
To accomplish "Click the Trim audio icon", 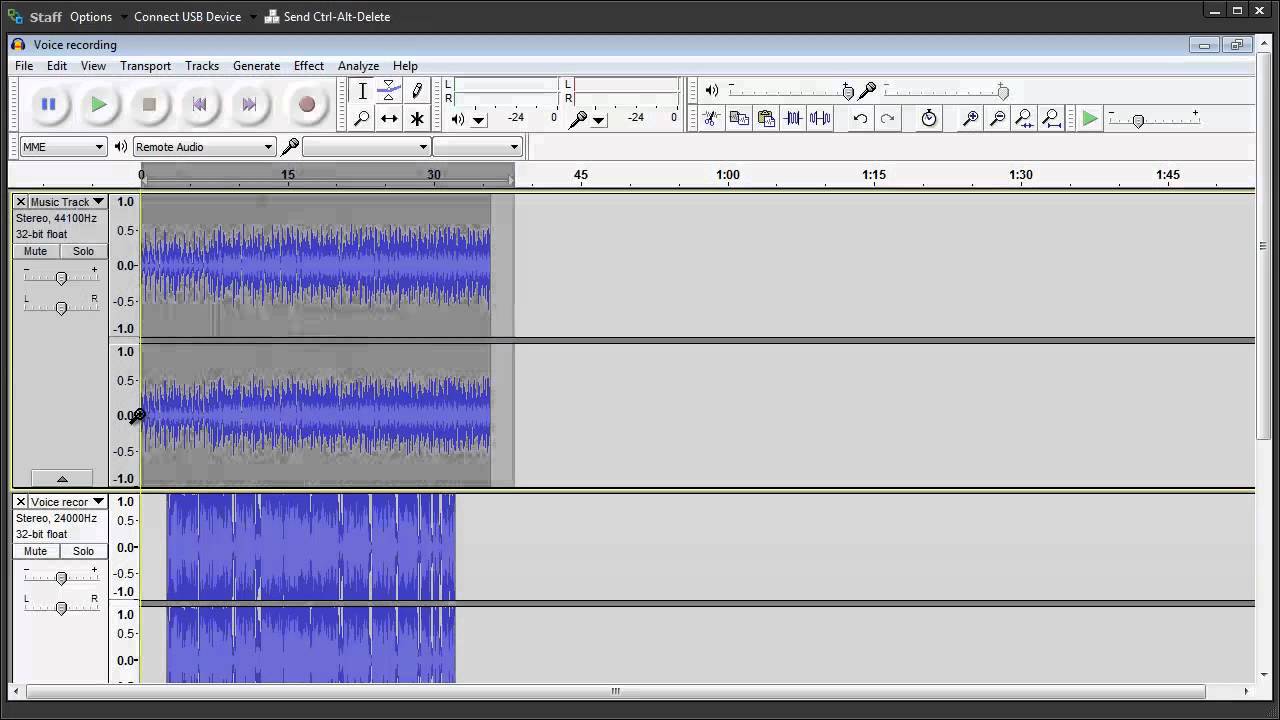I will point(793,118).
